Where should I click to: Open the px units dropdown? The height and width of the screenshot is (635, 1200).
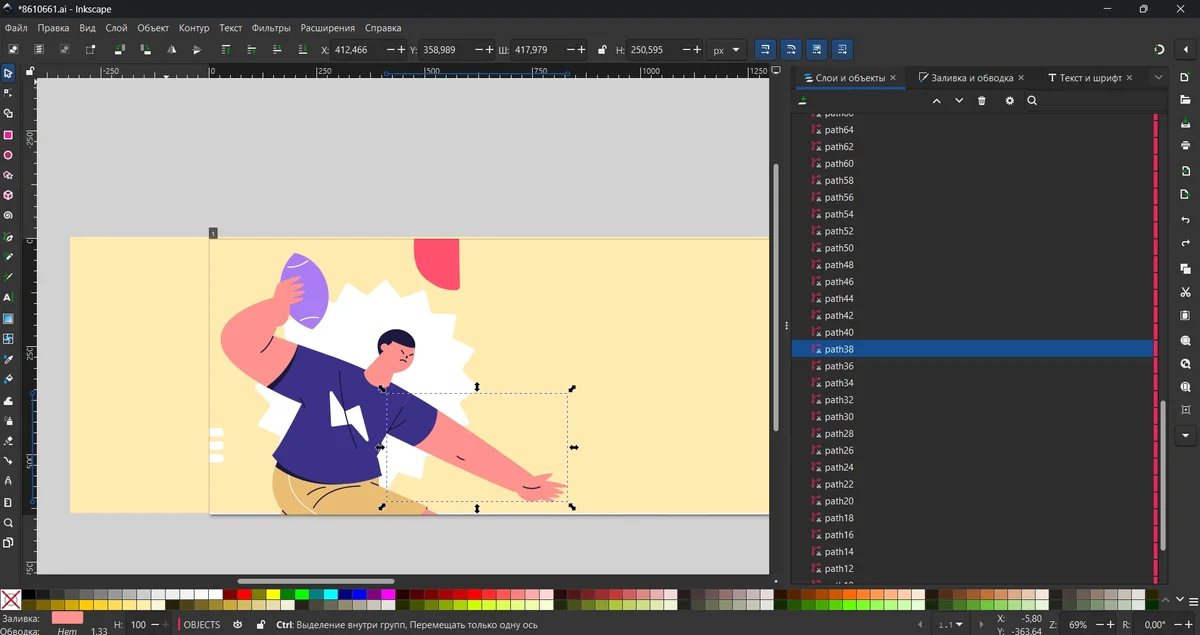tap(727, 50)
